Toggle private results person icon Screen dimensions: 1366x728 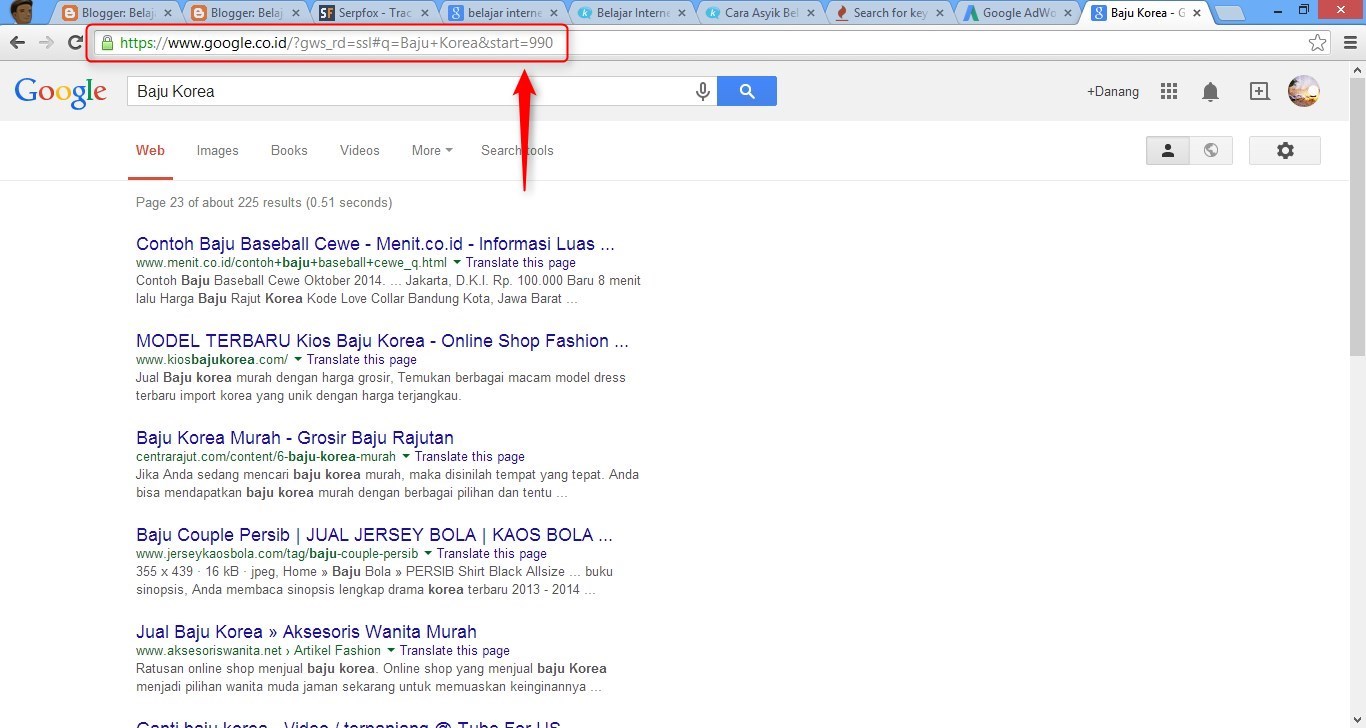coord(1167,150)
